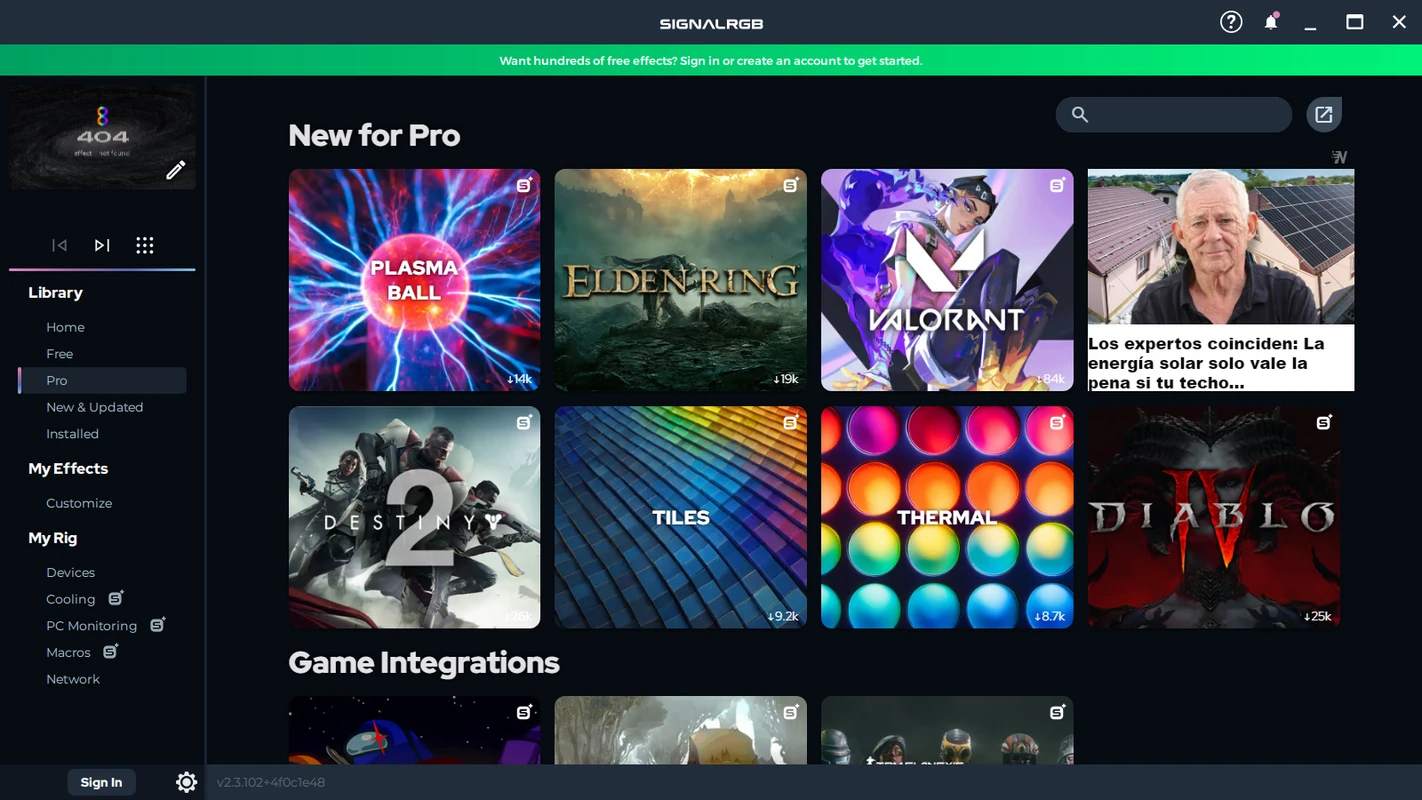Open PC Monitoring page
Viewport: 1422px width, 800px height.
[x=91, y=626]
